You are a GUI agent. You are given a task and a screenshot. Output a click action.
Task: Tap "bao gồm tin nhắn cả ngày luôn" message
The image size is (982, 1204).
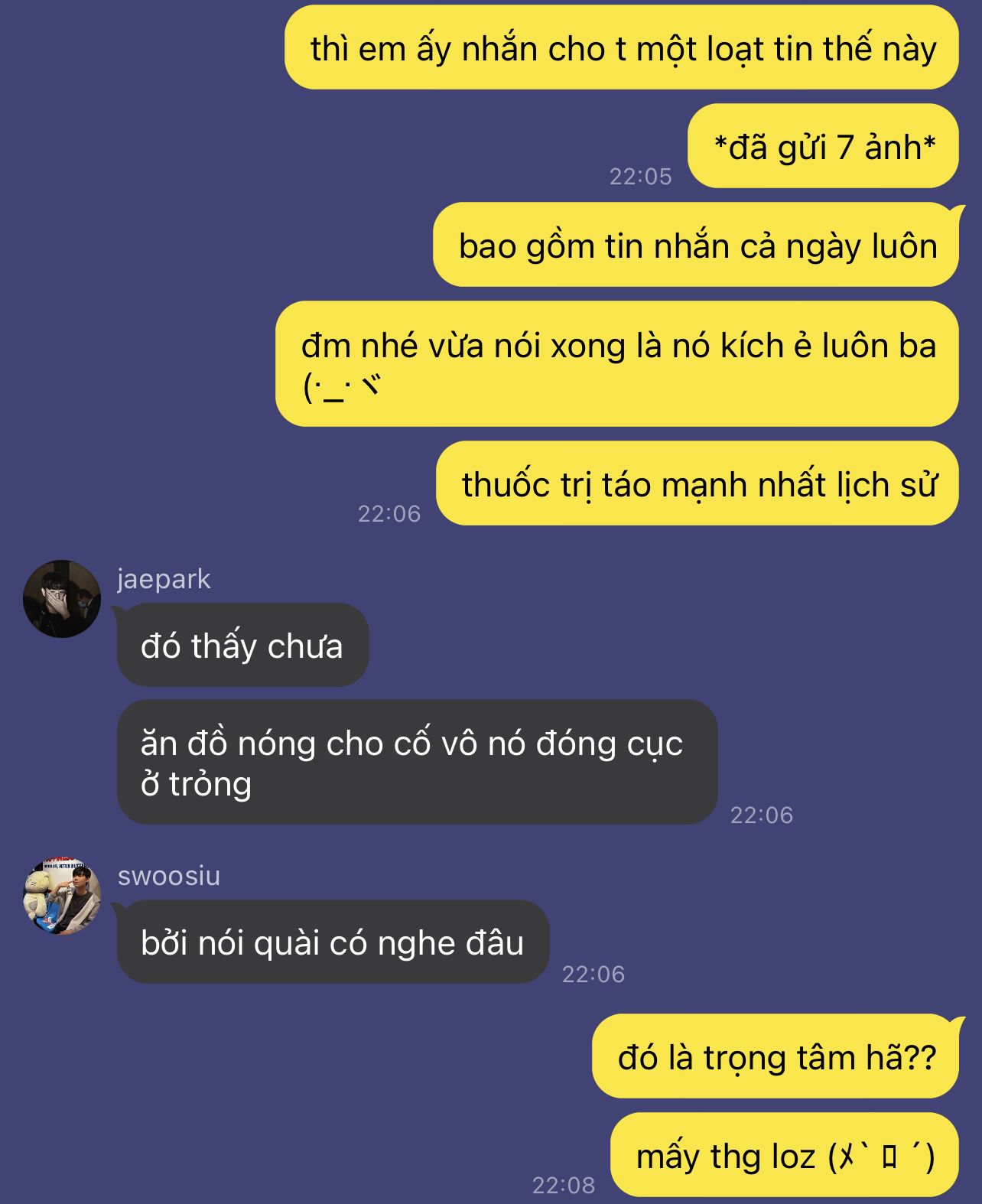(696, 245)
